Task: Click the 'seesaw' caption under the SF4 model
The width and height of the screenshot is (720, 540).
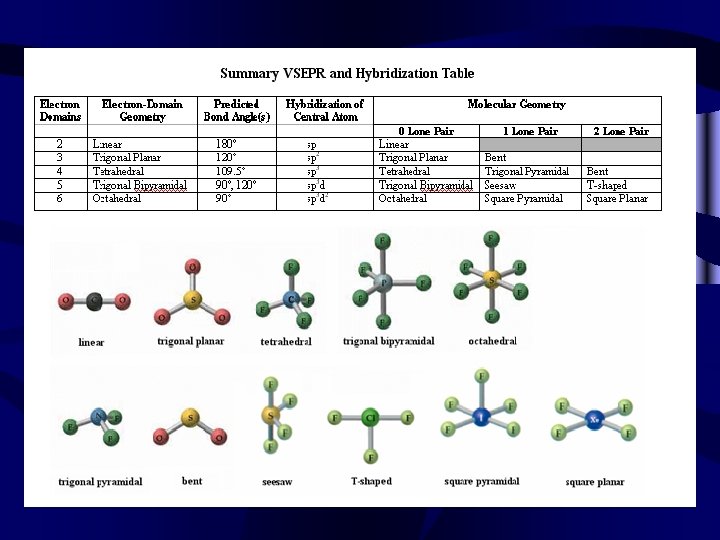Action: 277,482
